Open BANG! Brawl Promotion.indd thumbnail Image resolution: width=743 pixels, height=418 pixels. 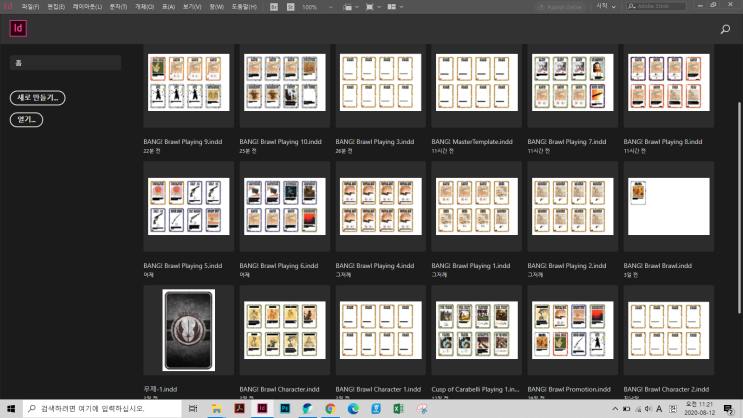click(572, 330)
